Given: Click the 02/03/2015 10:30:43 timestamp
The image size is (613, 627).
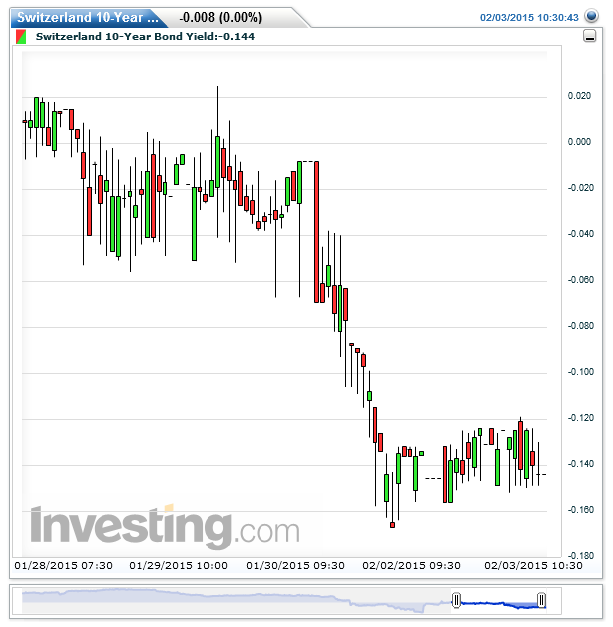Looking at the screenshot, I should 529,18.
